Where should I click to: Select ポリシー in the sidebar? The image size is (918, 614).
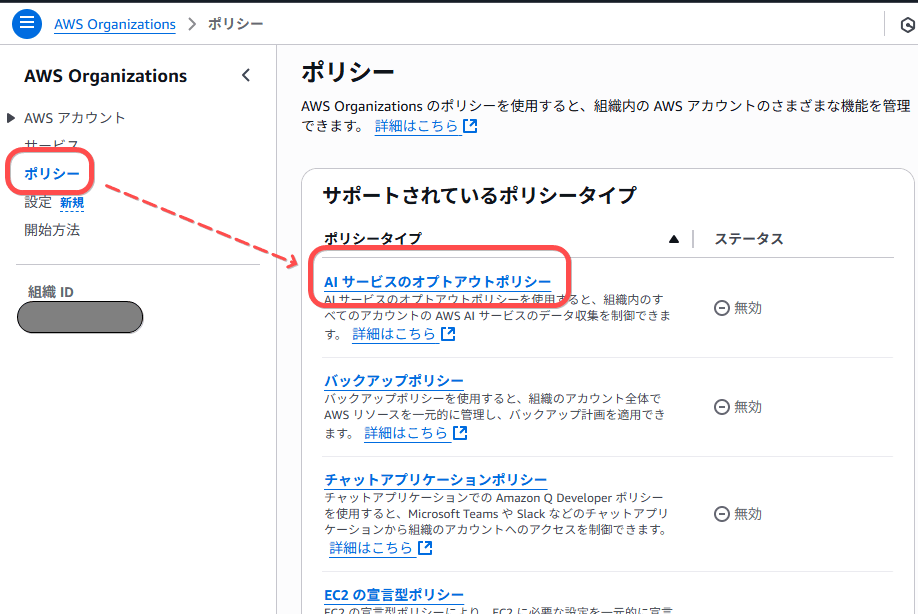pyautogui.click(x=52, y=173)
